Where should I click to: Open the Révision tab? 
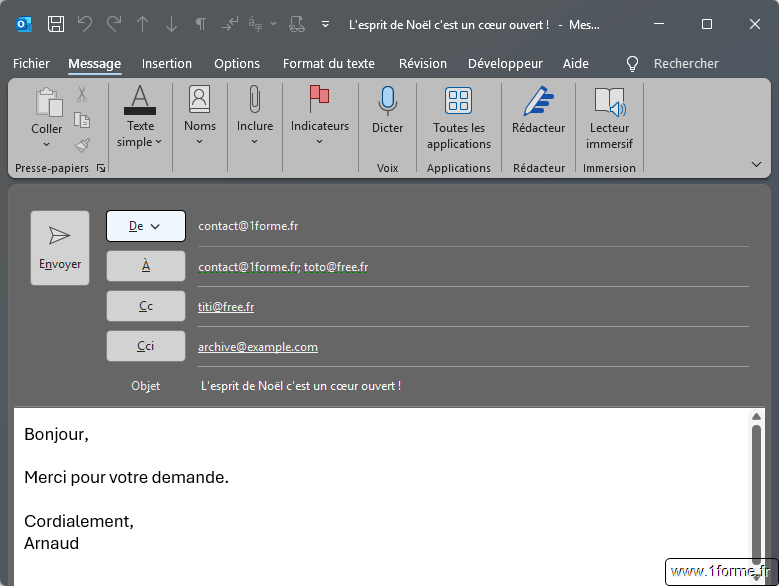pos(423,64)
